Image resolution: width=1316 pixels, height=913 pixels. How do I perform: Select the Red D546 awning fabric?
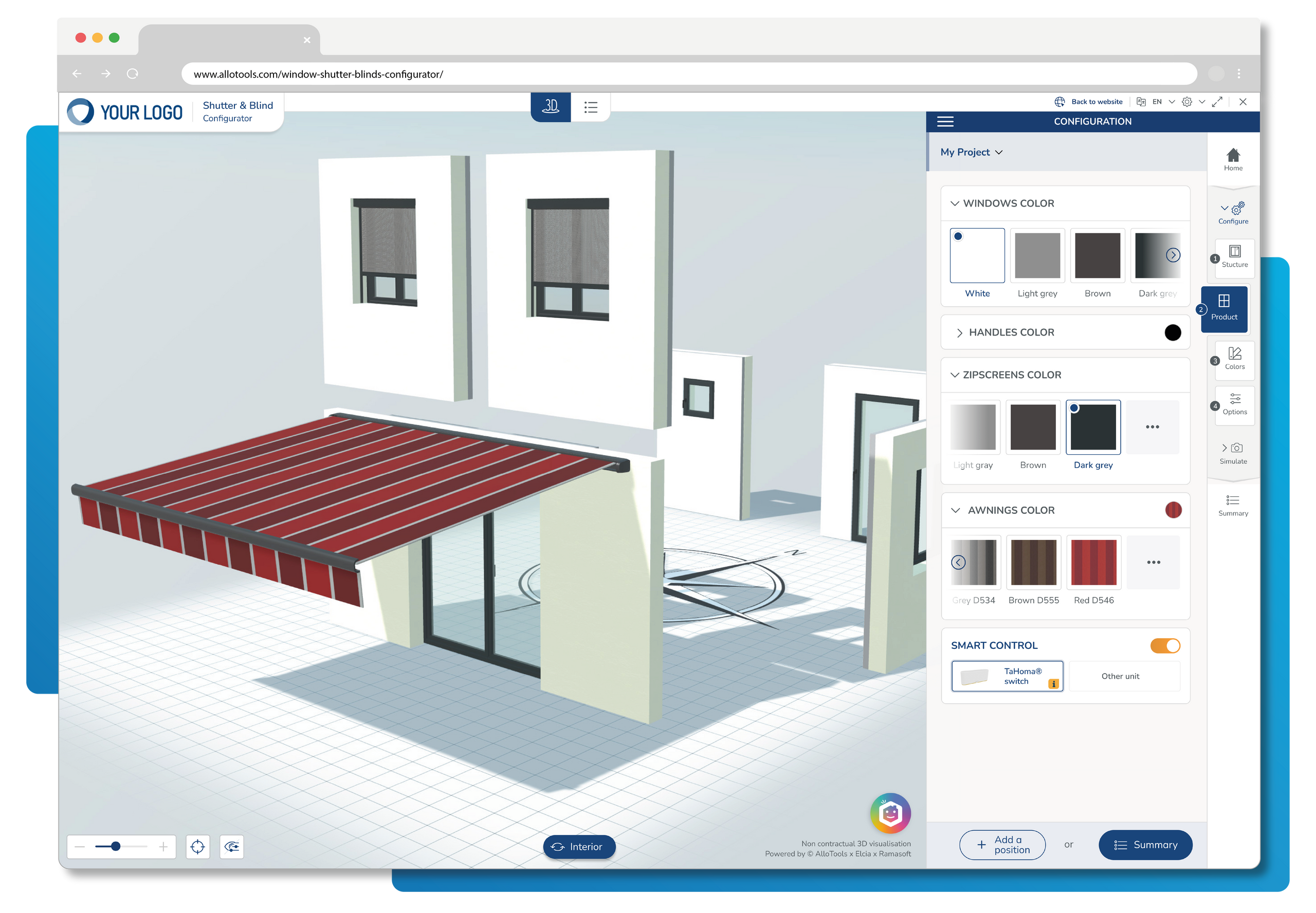coord(1093,562)
